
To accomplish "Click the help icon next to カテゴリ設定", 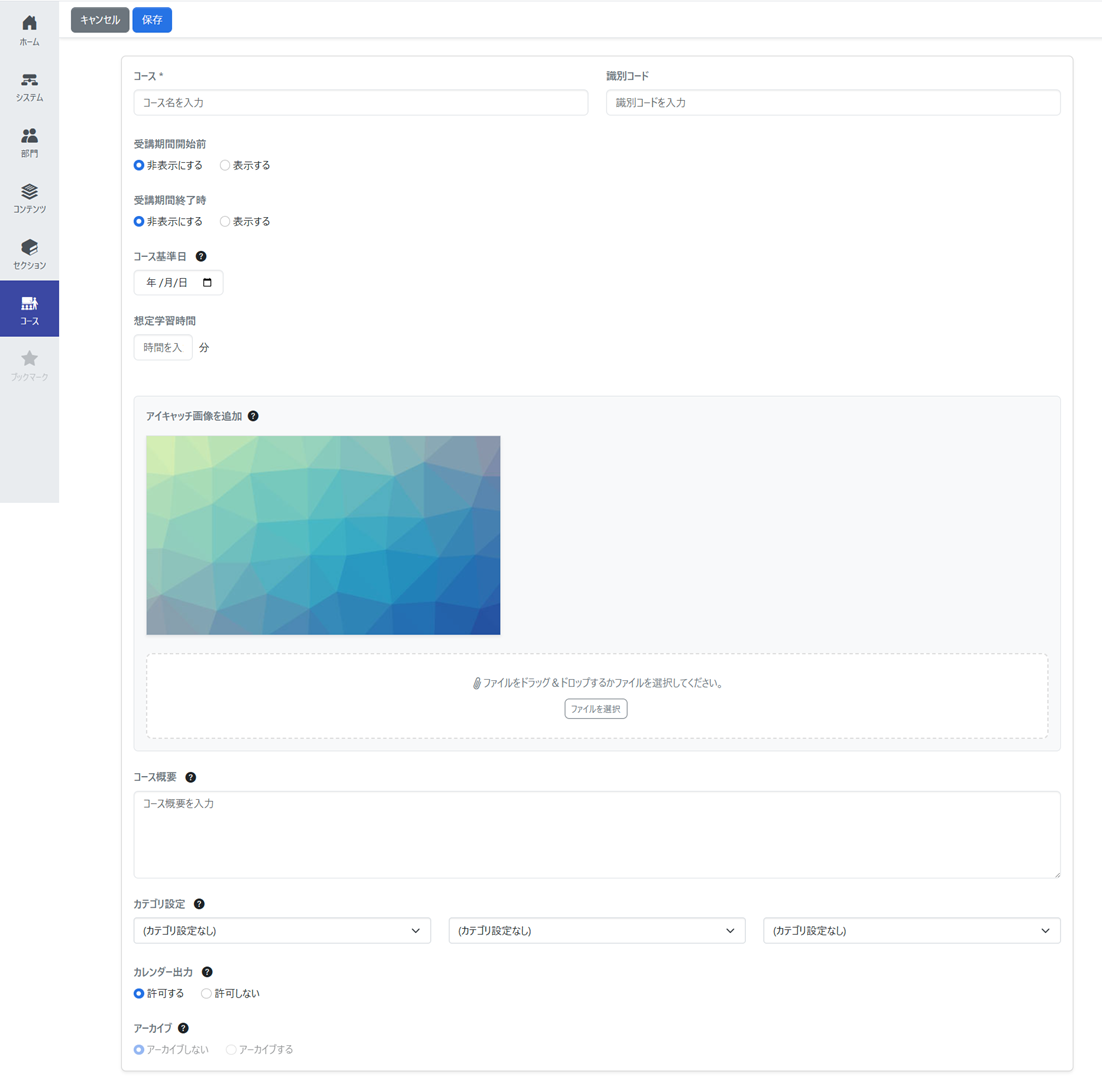I will [x=199, y=904].
